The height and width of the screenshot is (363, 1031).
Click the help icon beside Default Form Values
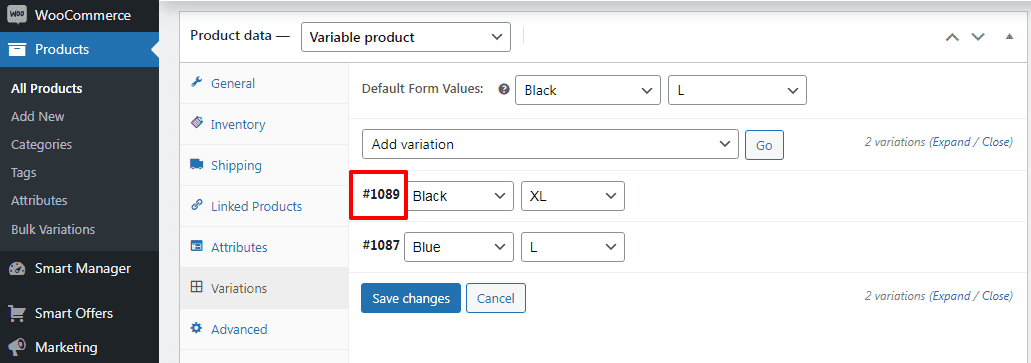pos(504,89)
